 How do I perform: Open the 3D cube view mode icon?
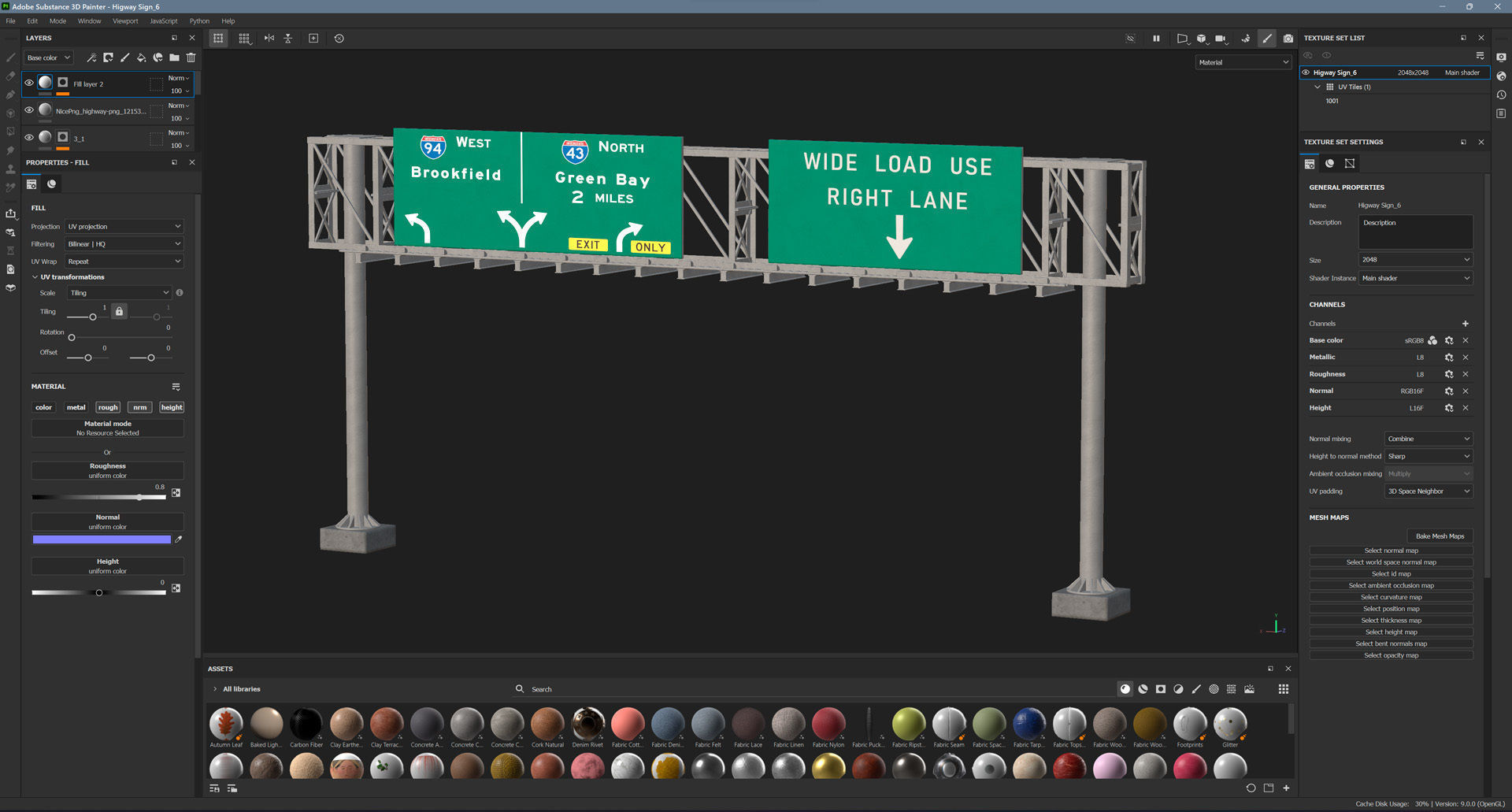[1201, 38]
